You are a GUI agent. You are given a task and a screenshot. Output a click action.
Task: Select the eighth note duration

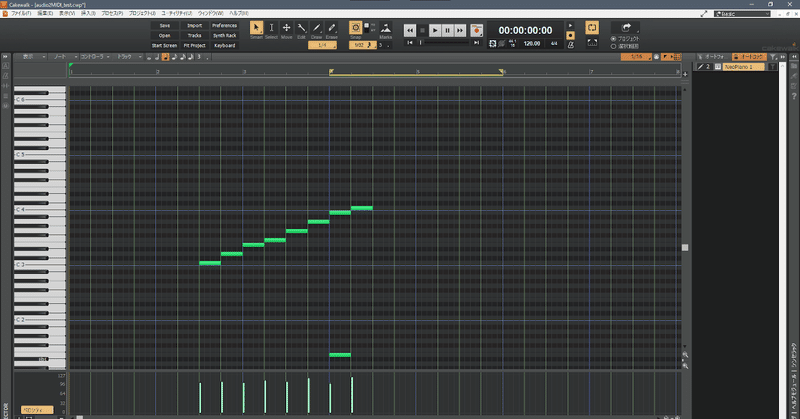[x=174, y=57]
